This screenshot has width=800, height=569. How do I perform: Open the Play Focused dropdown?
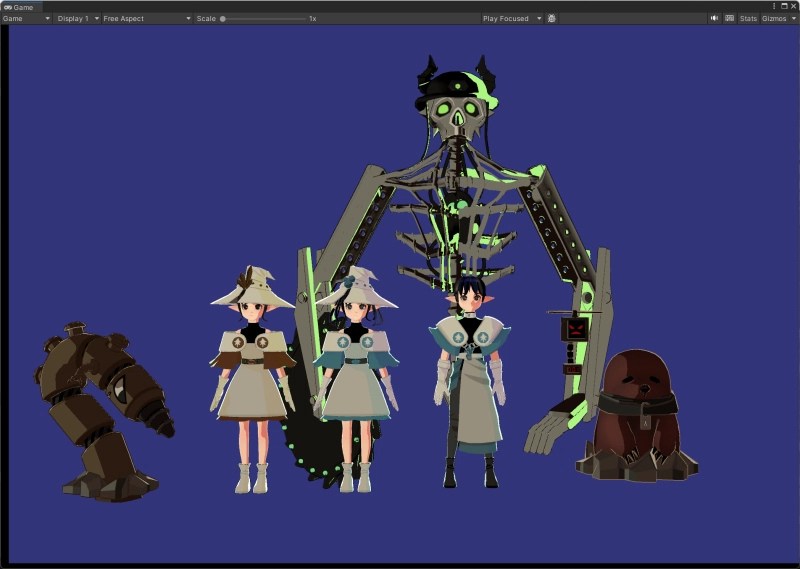click(511, 18)
